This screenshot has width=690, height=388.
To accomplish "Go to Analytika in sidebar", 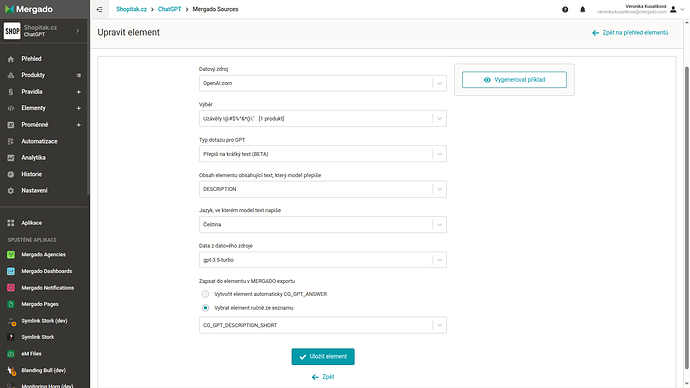I will point(33,157).
